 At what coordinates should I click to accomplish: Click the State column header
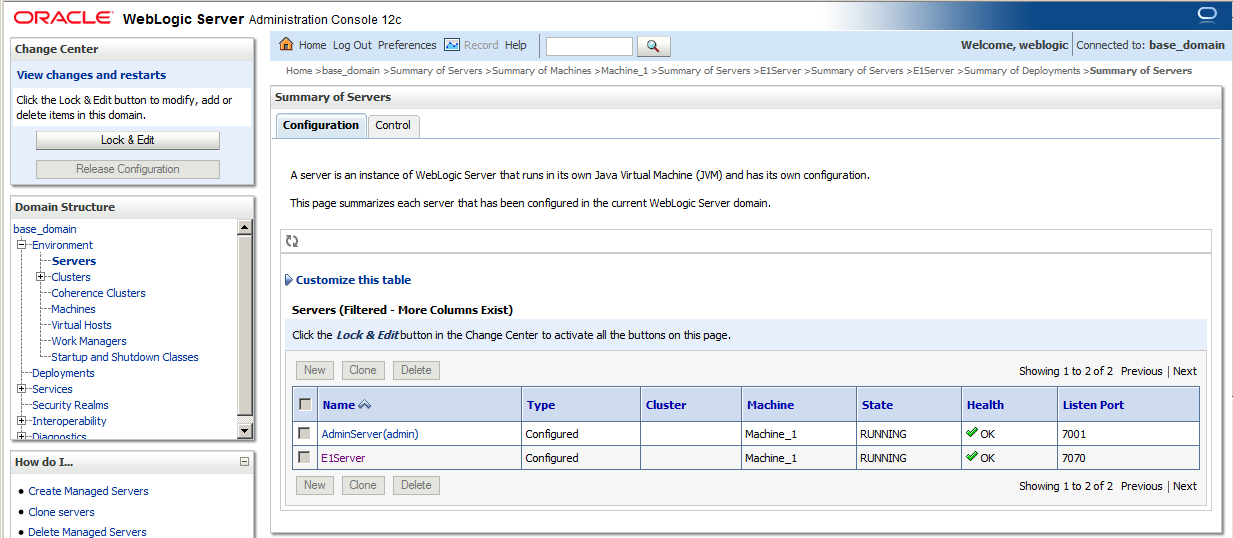click(877, 405)
